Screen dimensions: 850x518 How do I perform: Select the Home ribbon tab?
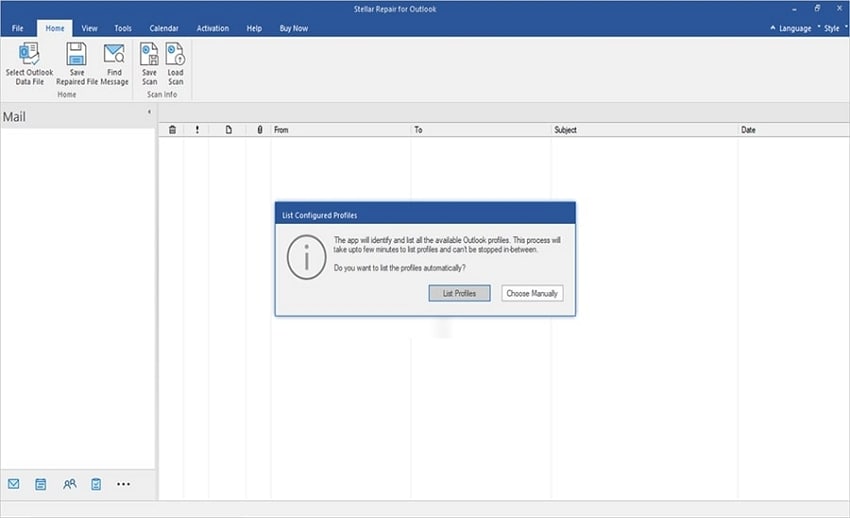(55, 28)
